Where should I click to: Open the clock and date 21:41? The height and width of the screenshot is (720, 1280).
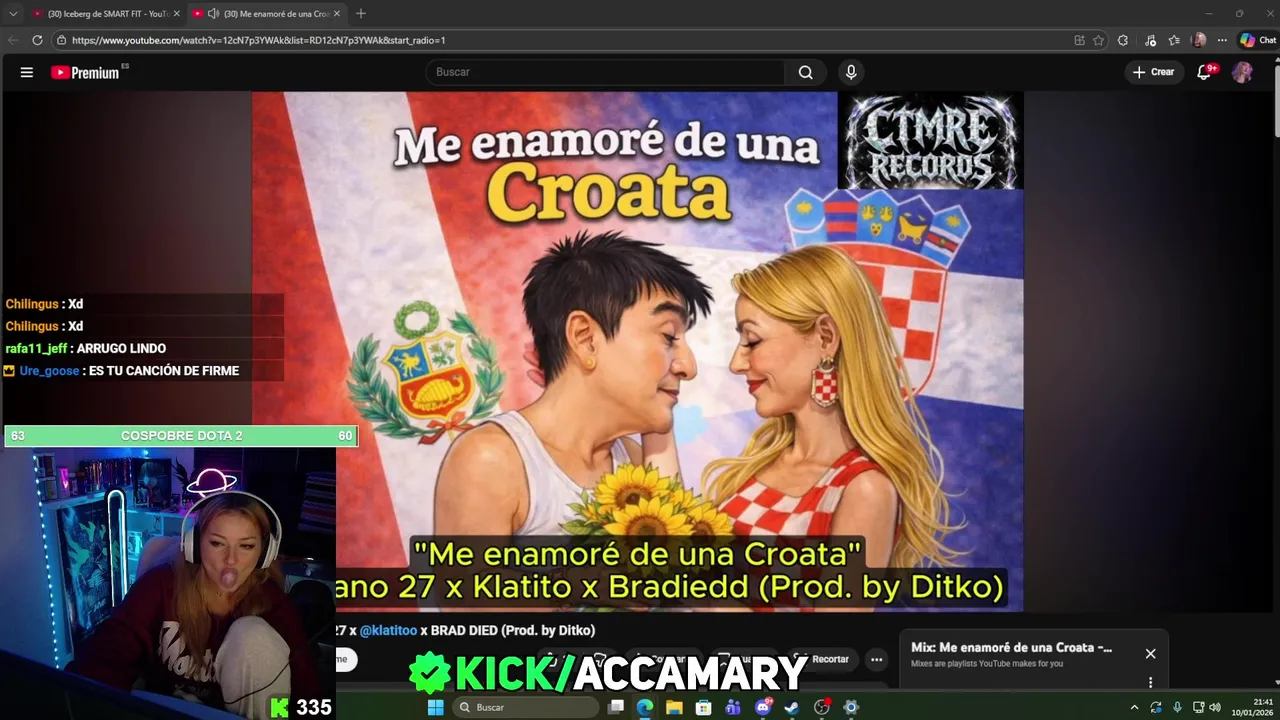click(x=1252, y=707)
